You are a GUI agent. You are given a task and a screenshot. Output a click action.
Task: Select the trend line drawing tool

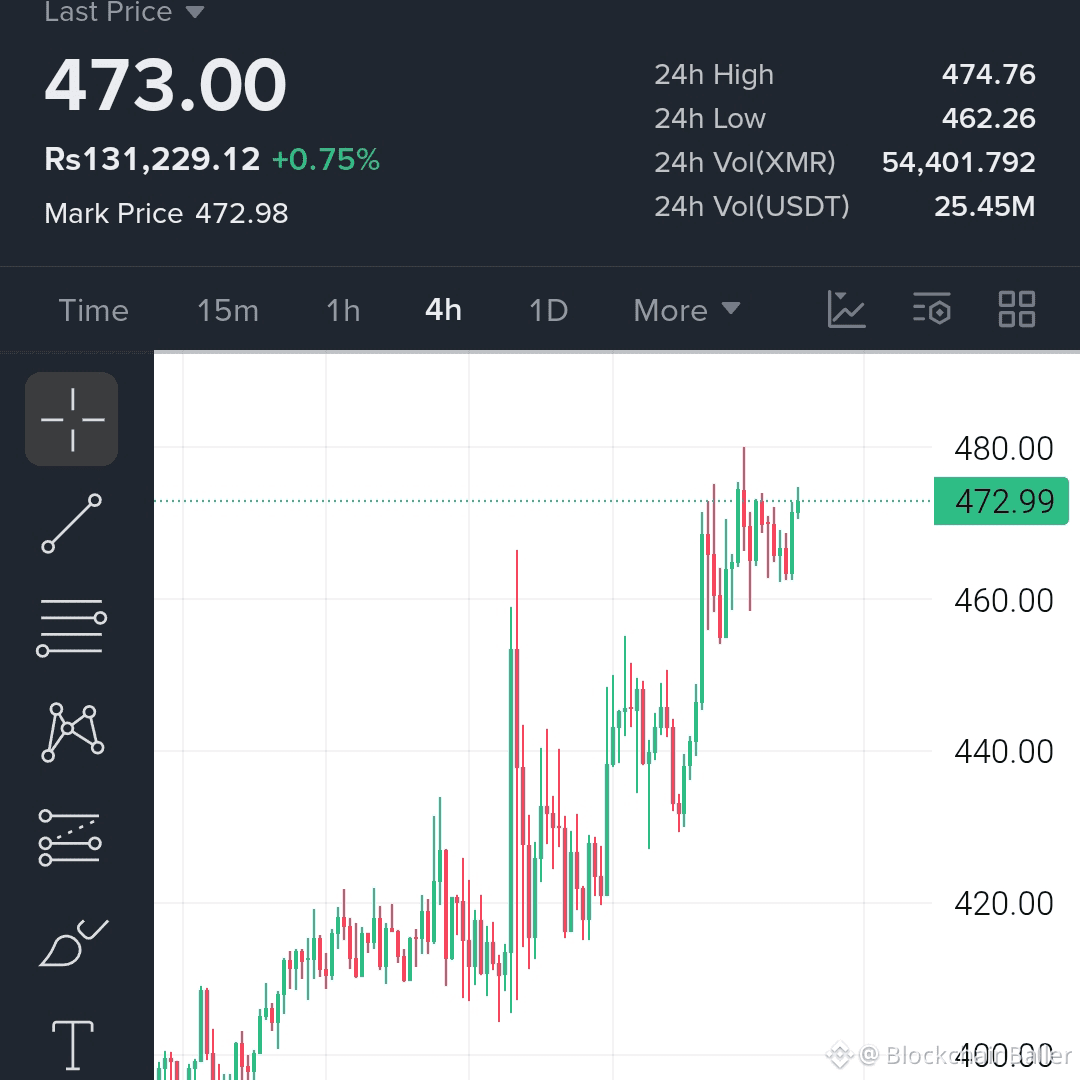click(x=72, y=523)
